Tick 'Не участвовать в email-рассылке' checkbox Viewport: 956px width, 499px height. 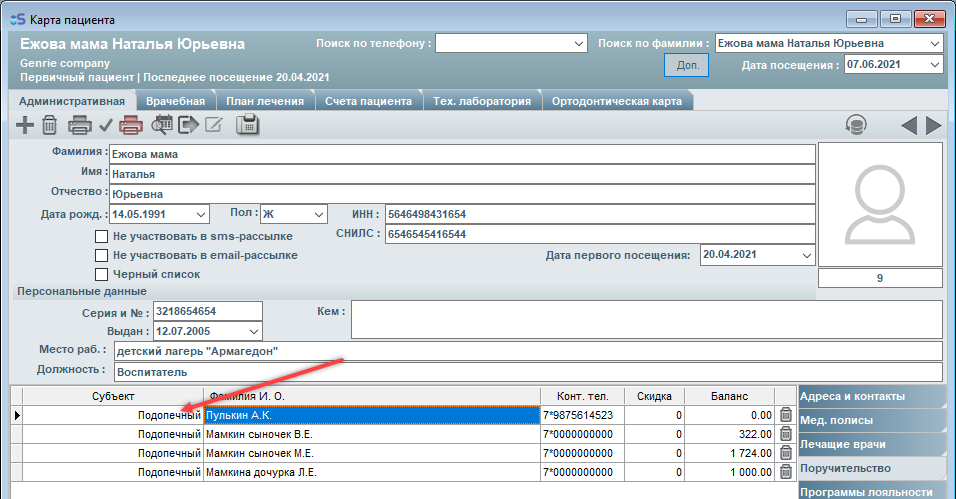click(101, 255)
